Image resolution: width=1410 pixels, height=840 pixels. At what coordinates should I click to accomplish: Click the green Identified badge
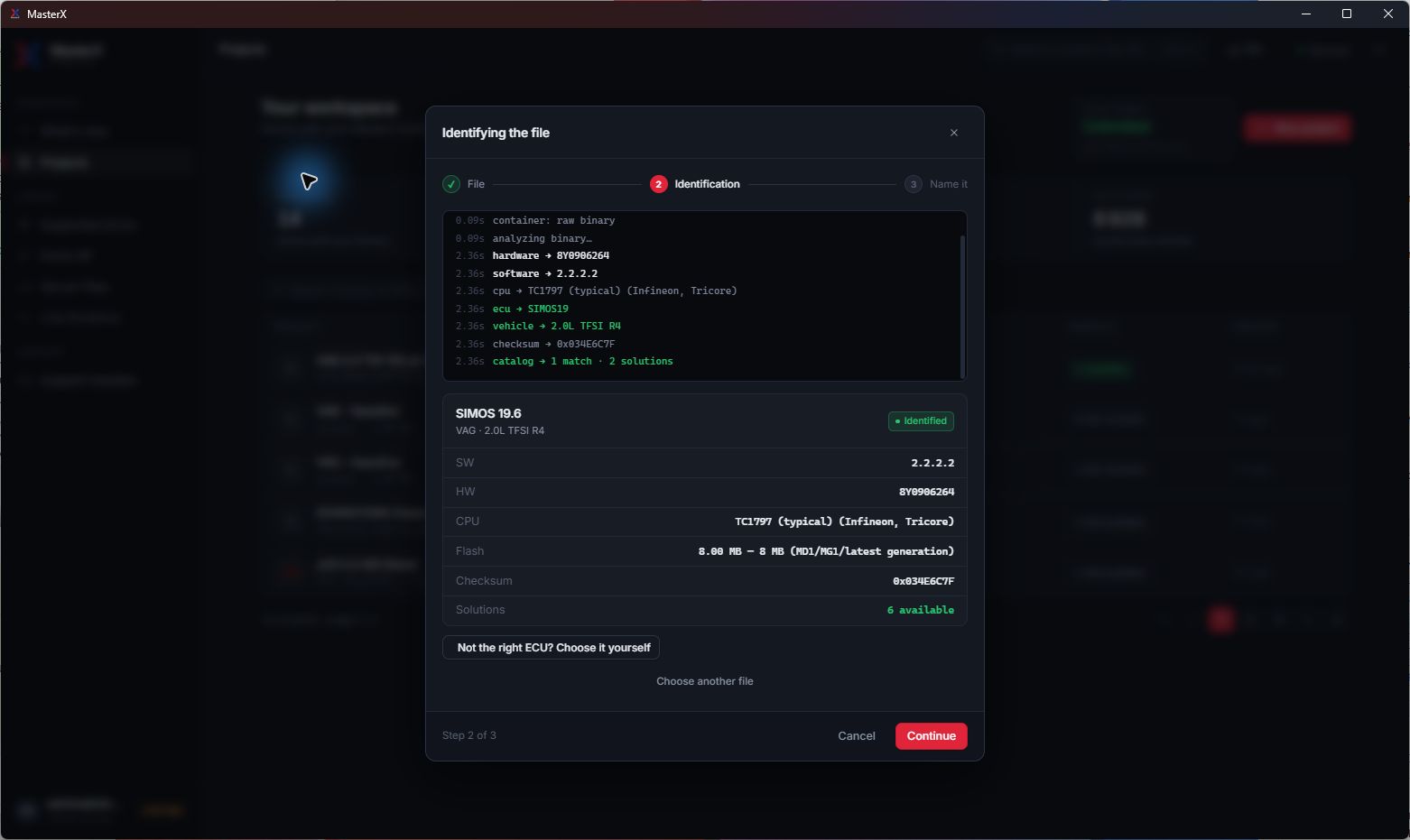(x=921, y=421)
